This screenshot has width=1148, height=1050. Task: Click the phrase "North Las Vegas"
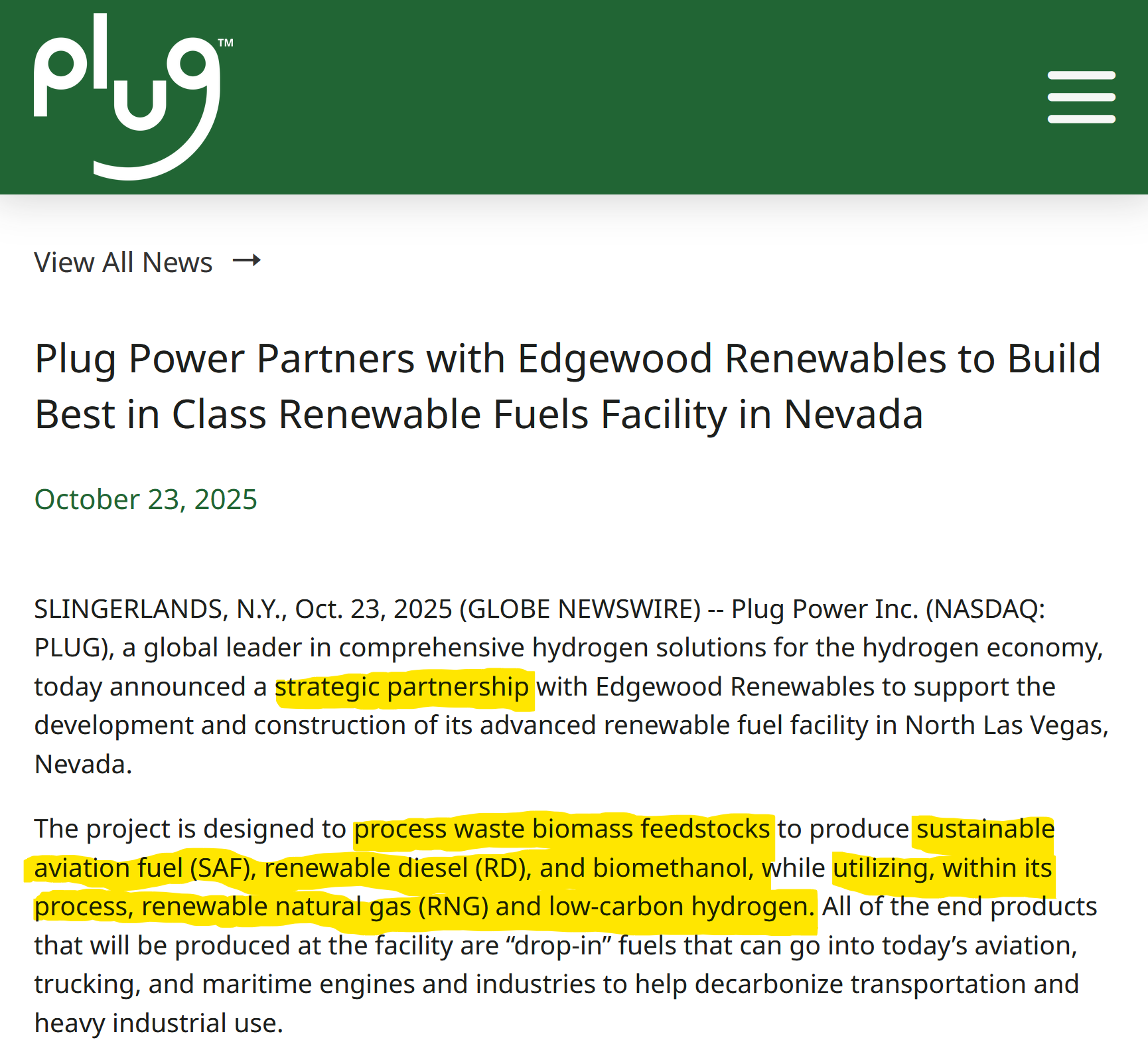1003,725
